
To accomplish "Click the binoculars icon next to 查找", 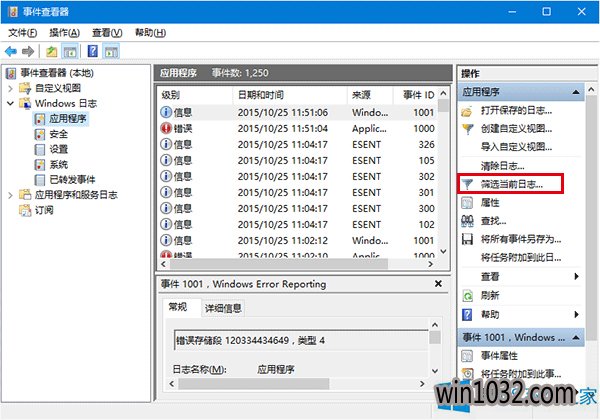I will click(x=467, y=221).
